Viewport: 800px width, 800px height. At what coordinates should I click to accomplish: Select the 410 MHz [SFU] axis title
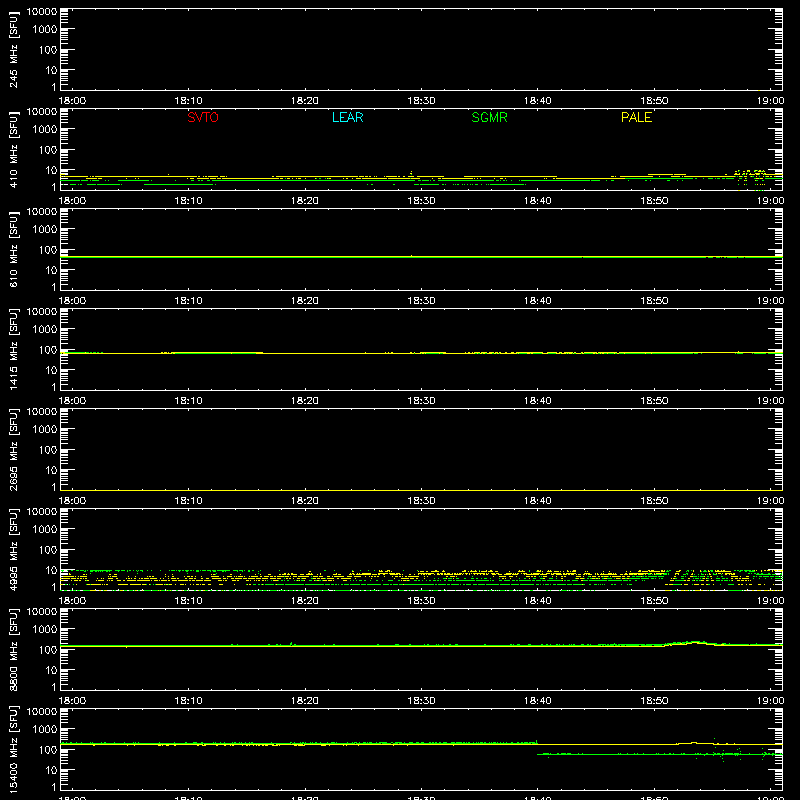(x=13, y=149)
